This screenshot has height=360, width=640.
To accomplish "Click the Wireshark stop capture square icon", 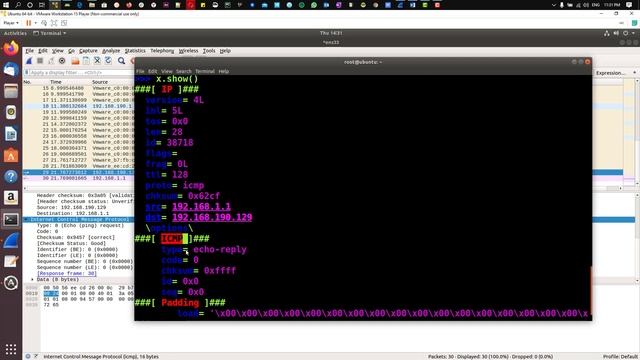I will pos(40,61).
